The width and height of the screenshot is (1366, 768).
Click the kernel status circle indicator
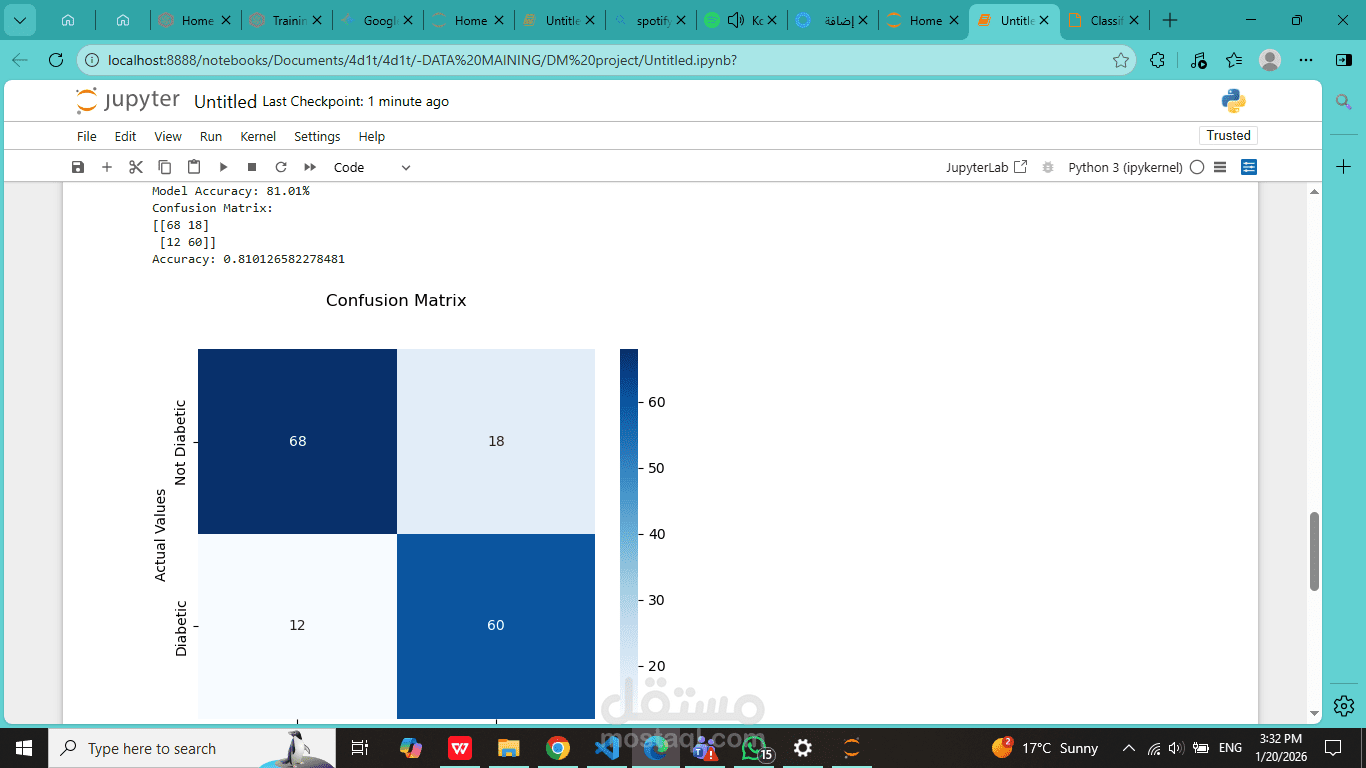1197,167
